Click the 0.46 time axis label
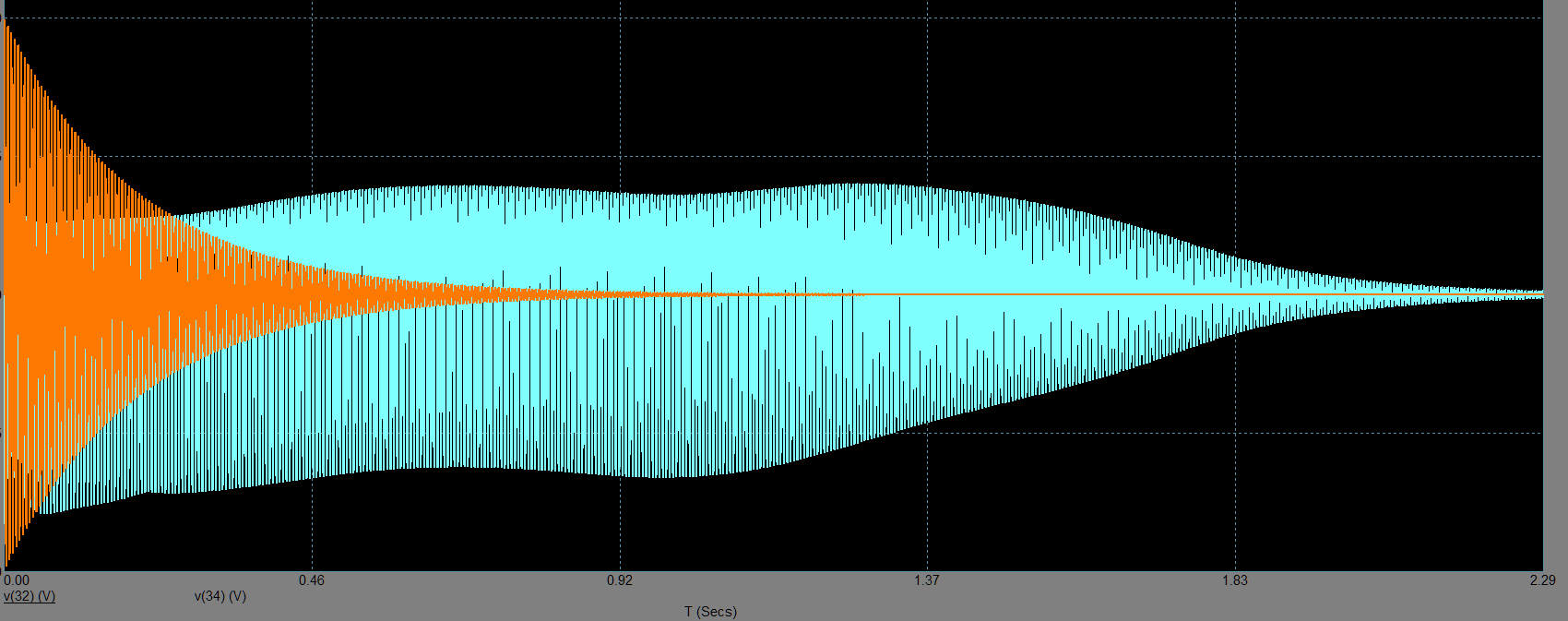The image size is (1568, 621). (312, 580)
